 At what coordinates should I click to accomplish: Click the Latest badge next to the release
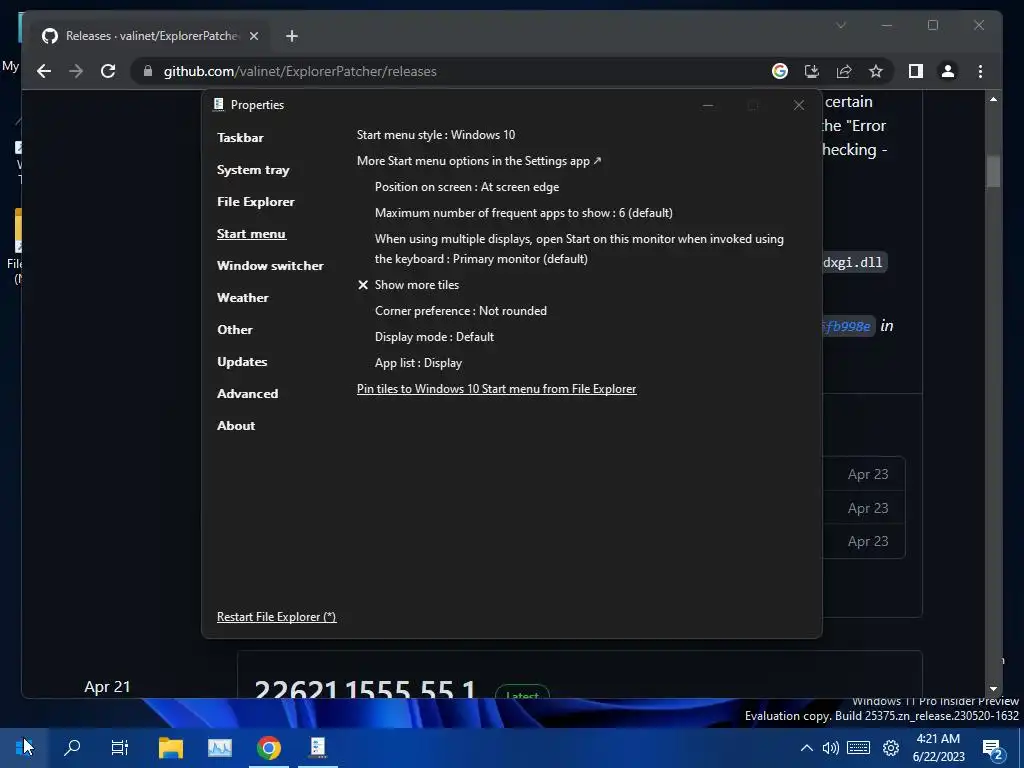tap(522, 694)
